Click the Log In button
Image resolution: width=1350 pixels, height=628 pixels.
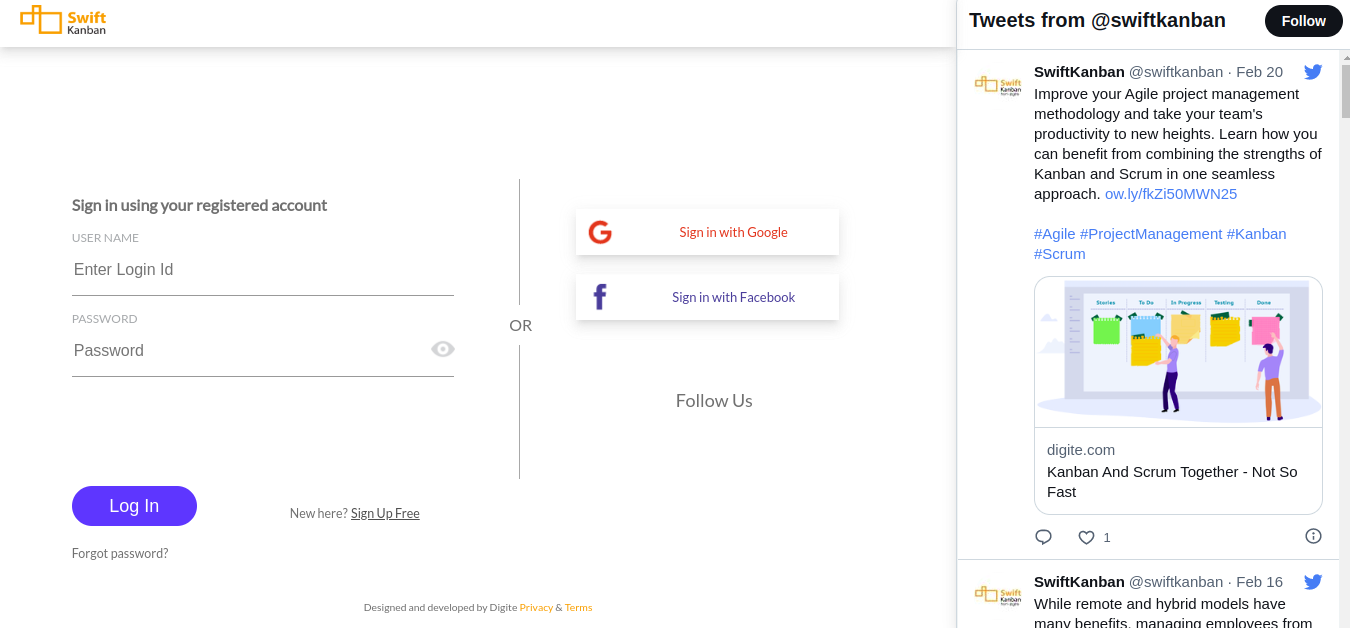134,506
